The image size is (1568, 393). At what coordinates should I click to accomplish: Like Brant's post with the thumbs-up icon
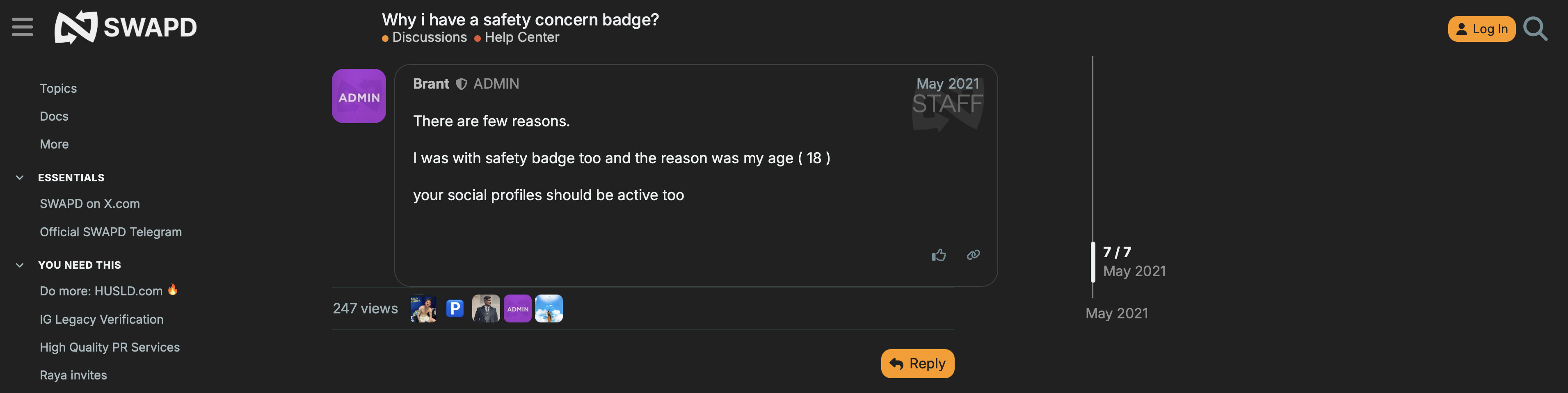tap(938, 255)
